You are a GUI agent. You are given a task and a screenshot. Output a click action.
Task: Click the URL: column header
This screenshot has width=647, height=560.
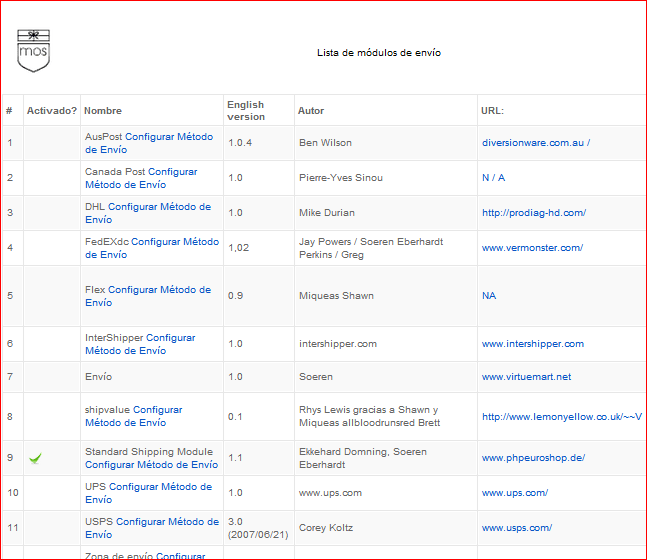(x=492, y=111)
